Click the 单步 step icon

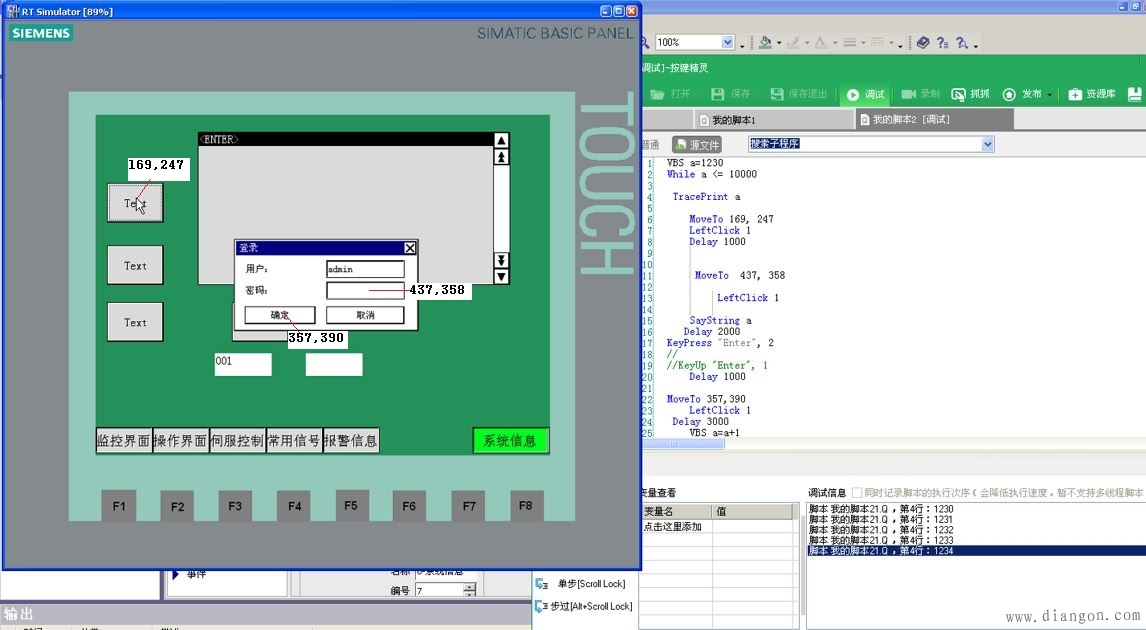click(541, 584)
